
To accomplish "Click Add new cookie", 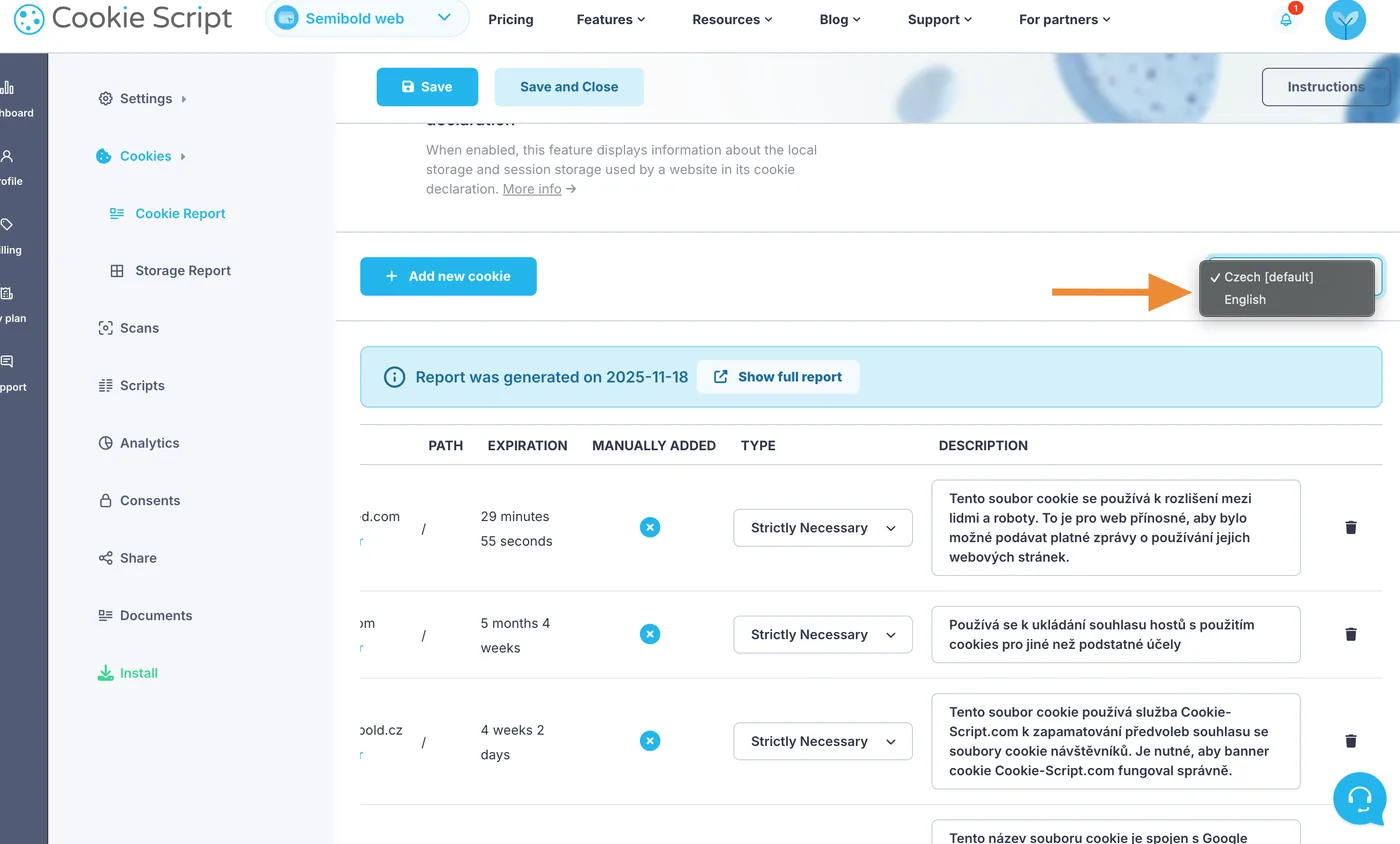I will click(448, 276).
